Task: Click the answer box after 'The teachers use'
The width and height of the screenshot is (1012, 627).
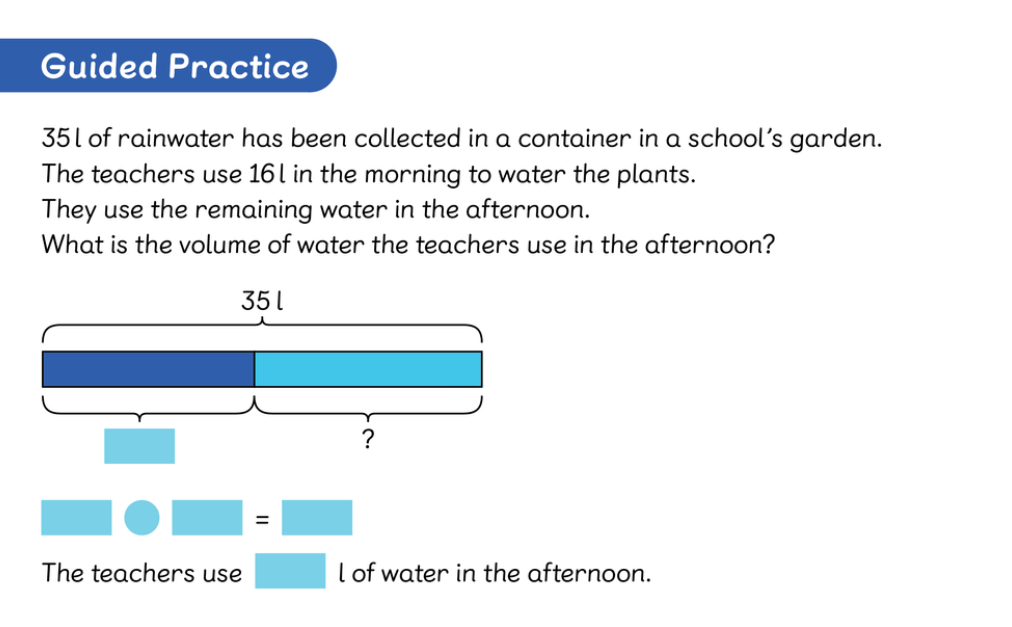Action: (x=290, y=571)
